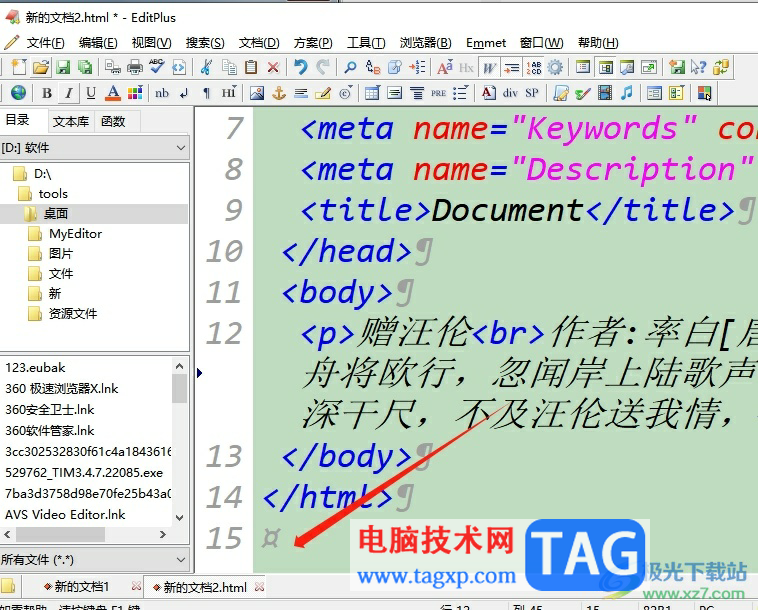Open list tag dropdown
Screen dimensions: 758x610
point(461,92)
